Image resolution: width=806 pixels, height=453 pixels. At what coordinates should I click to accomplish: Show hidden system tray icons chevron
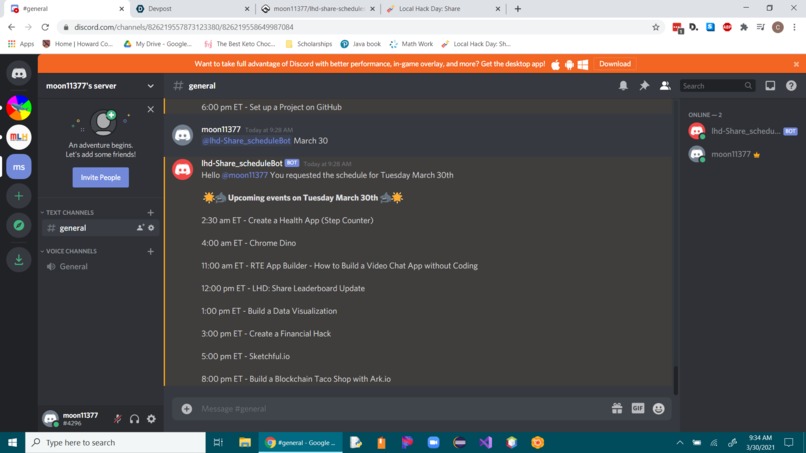pos(680,443)
